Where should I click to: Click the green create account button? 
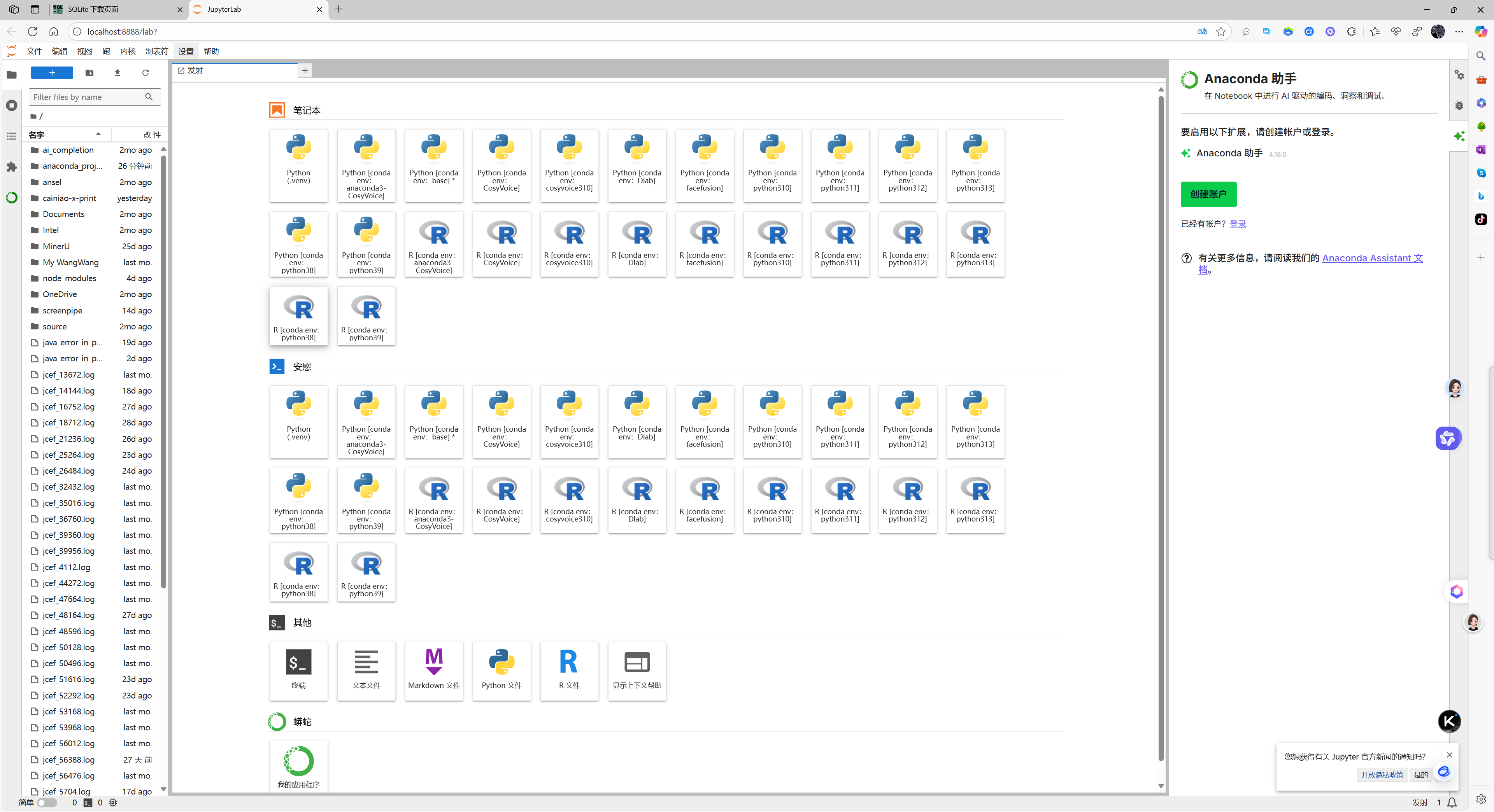click(x=1208, y=194)
